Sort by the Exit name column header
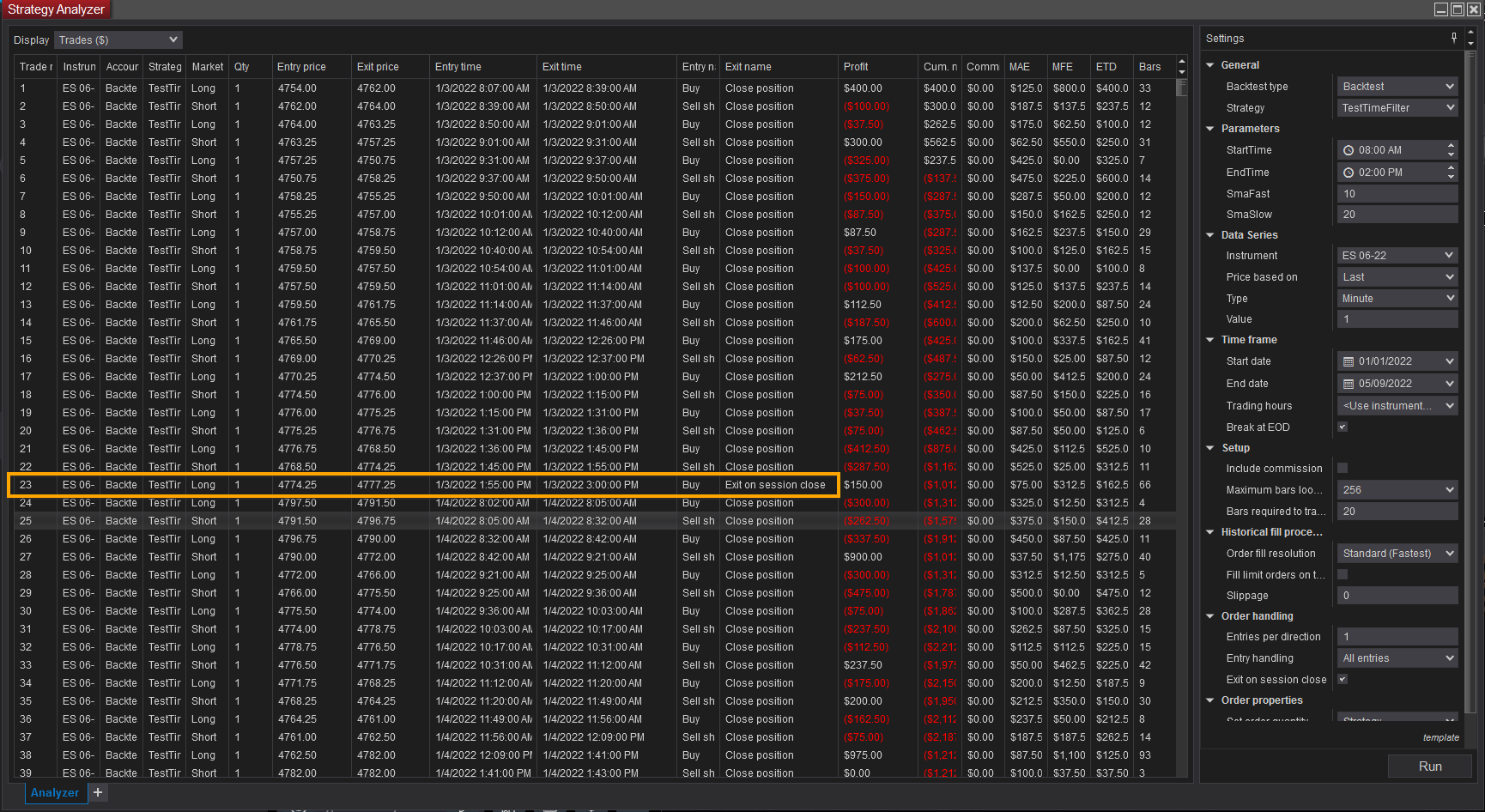This screenshot has width=1485, height=812. pos(779,67)
